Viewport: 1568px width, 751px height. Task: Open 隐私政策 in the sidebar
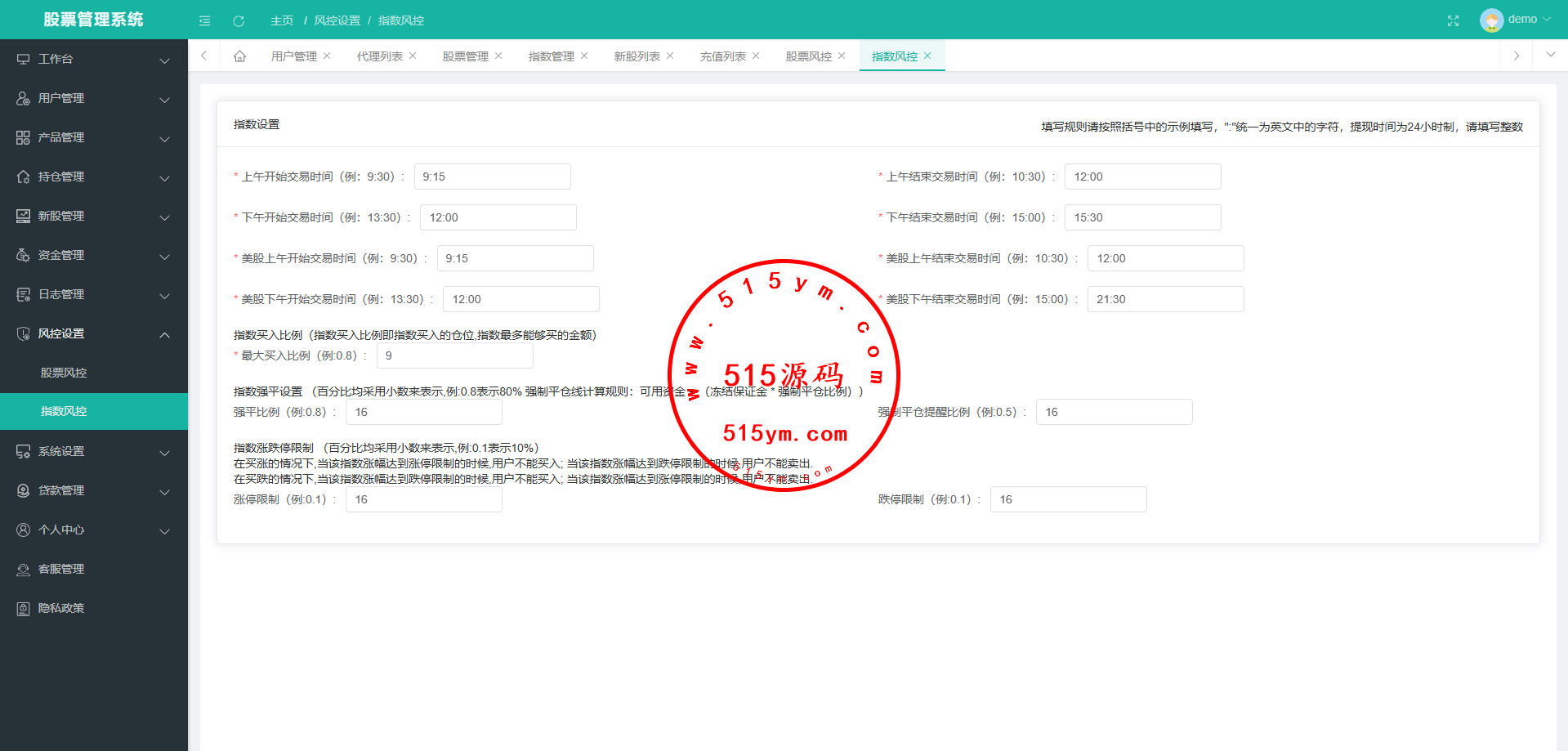(61, 608)
